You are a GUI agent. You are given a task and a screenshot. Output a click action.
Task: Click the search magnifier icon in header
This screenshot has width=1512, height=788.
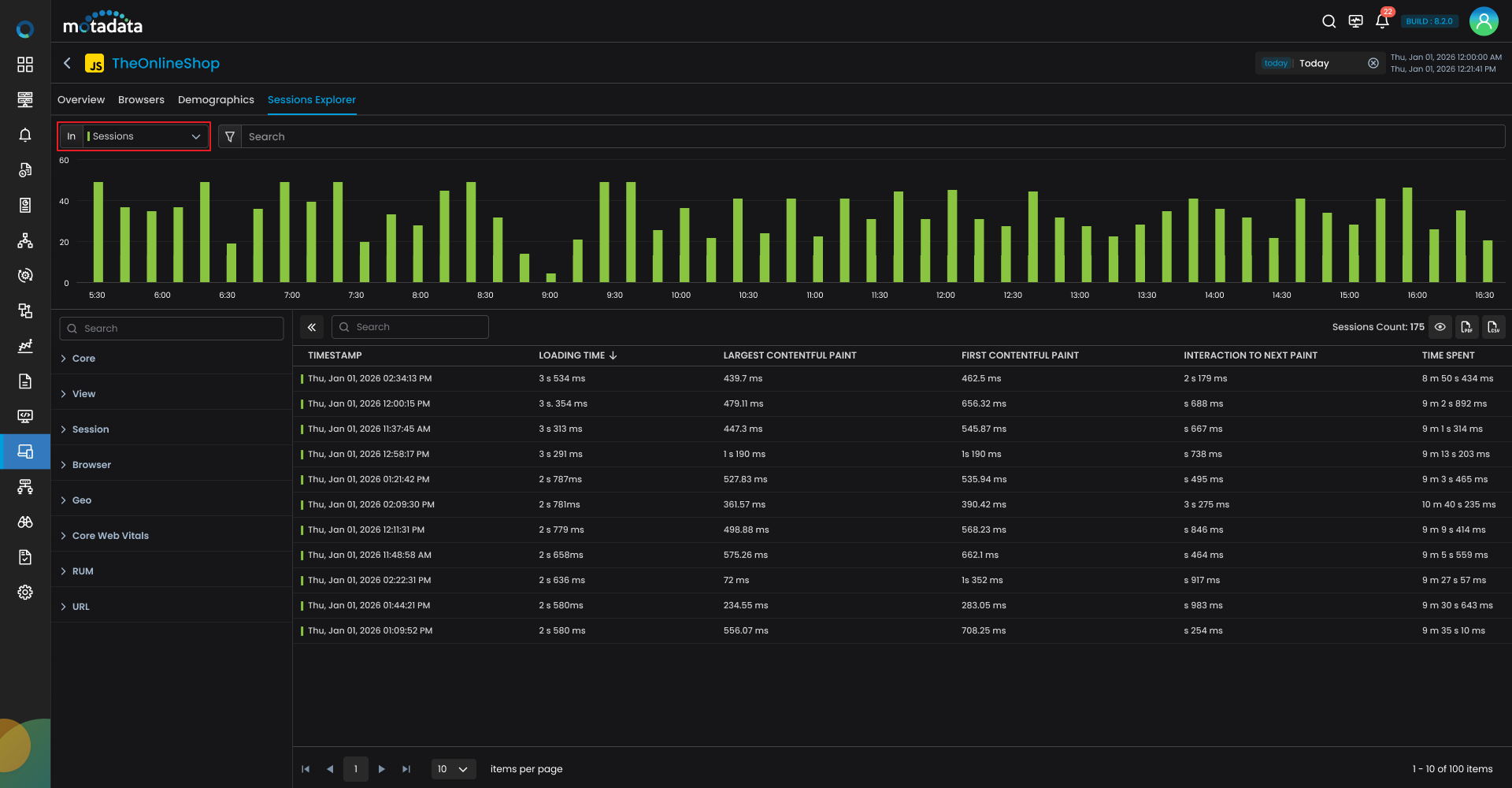point(1329,21)
